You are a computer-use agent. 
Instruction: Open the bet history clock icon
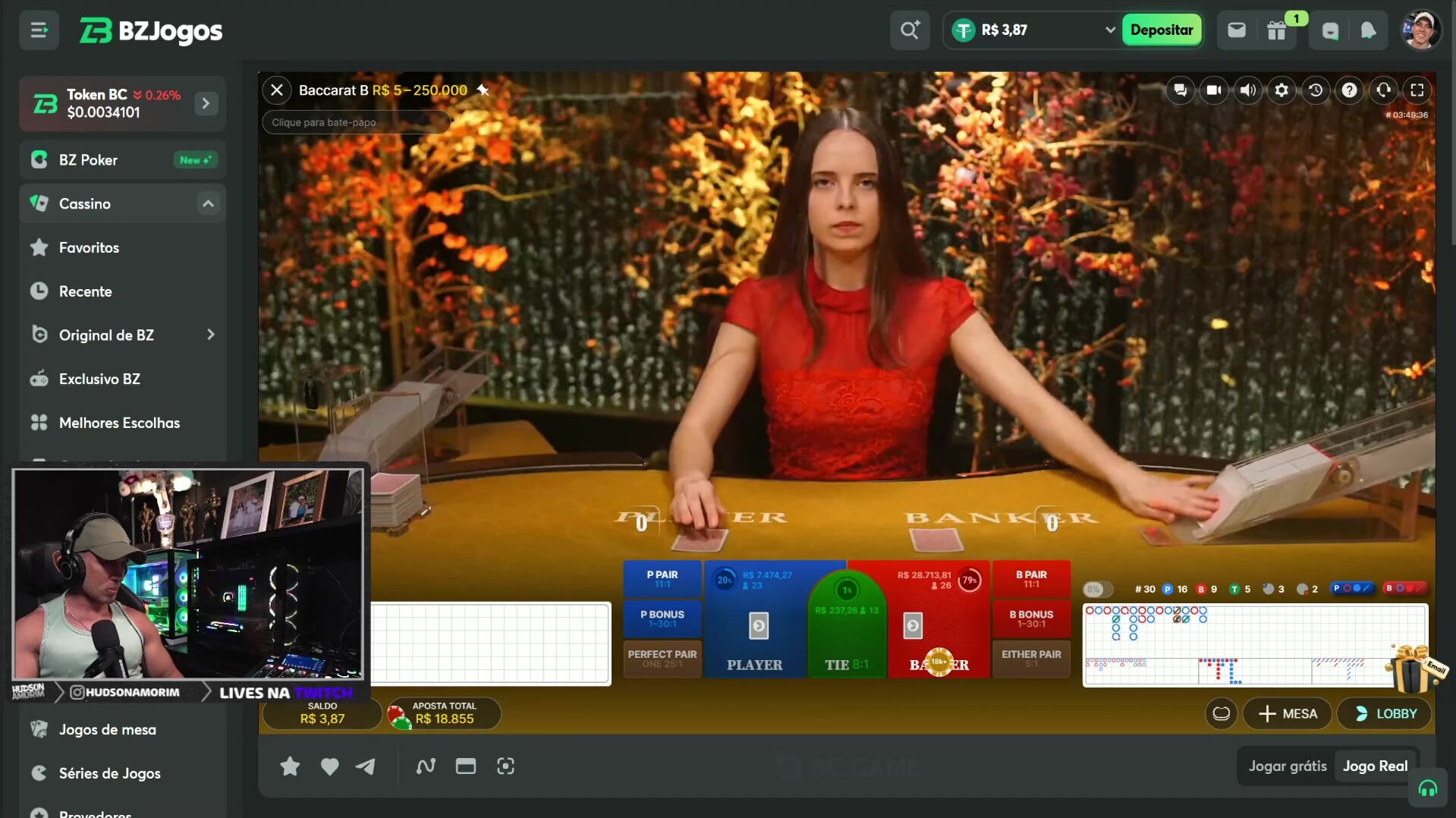(x=1316, y=90)
